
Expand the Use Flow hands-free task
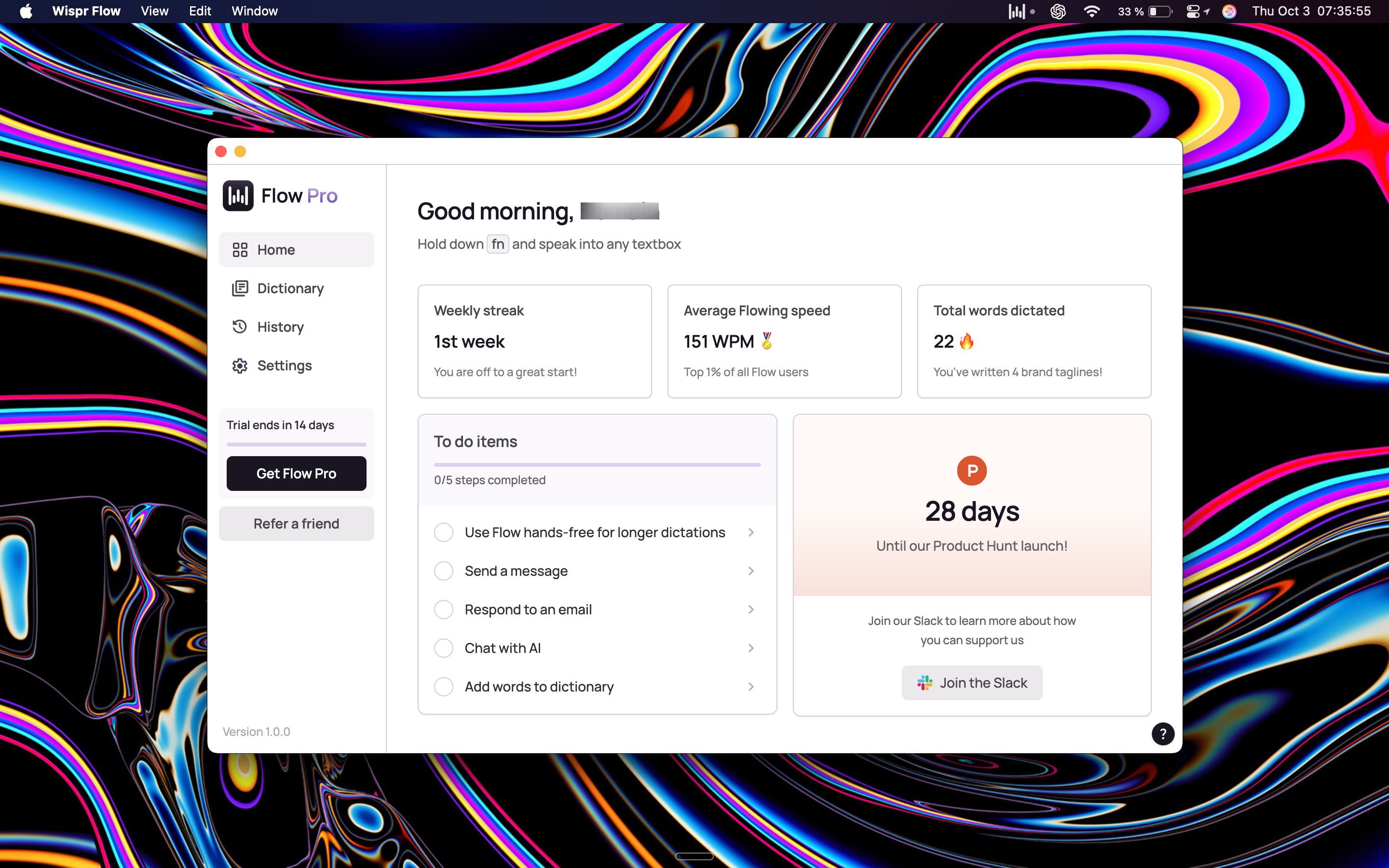[751, 531]
